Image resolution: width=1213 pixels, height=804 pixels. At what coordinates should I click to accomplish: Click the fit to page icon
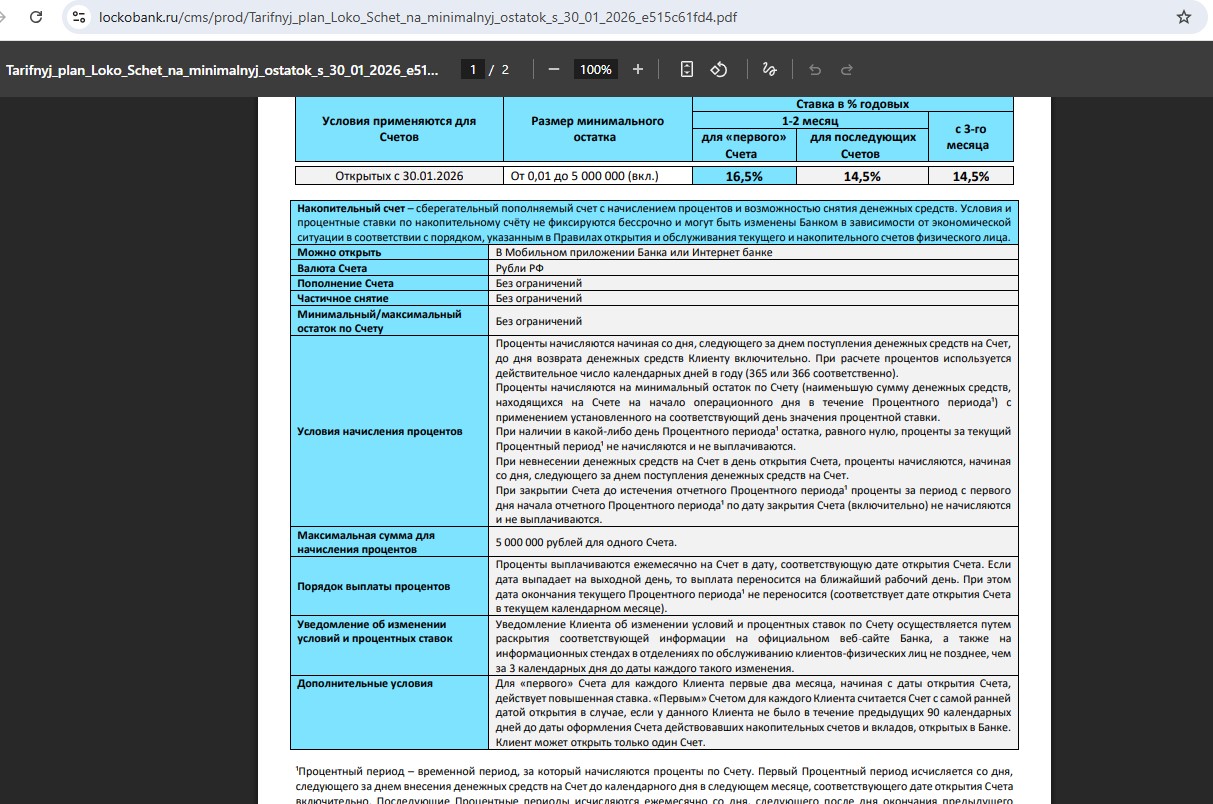pos(687,69)
